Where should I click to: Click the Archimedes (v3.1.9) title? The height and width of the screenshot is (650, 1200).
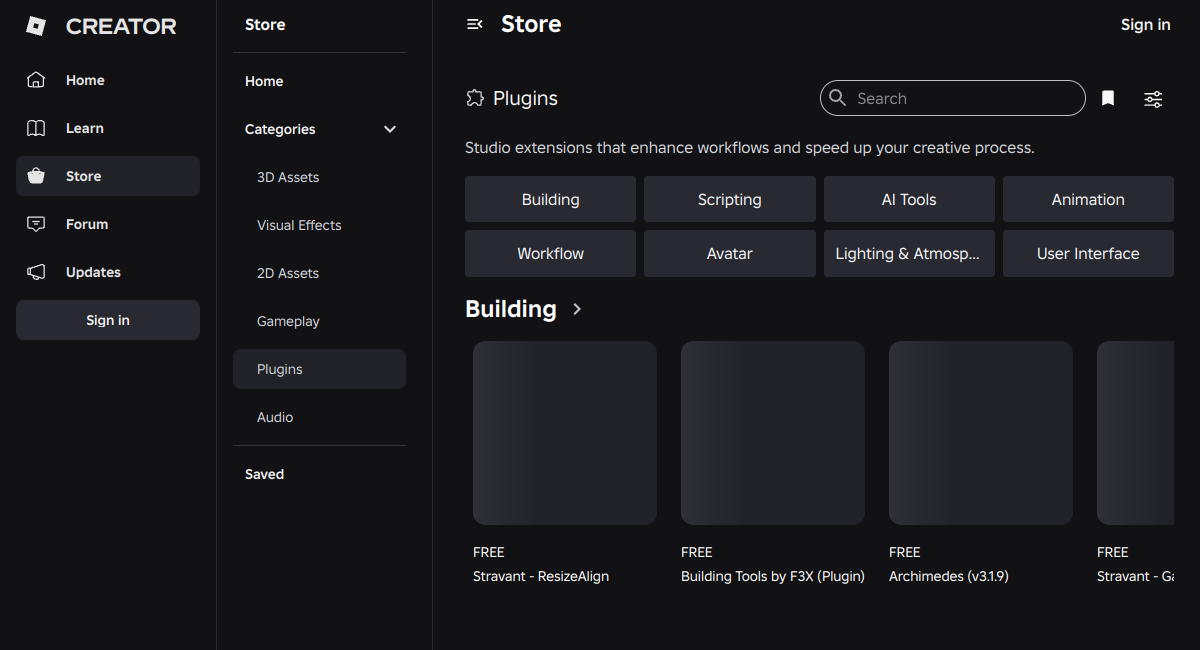coord(949,576)
